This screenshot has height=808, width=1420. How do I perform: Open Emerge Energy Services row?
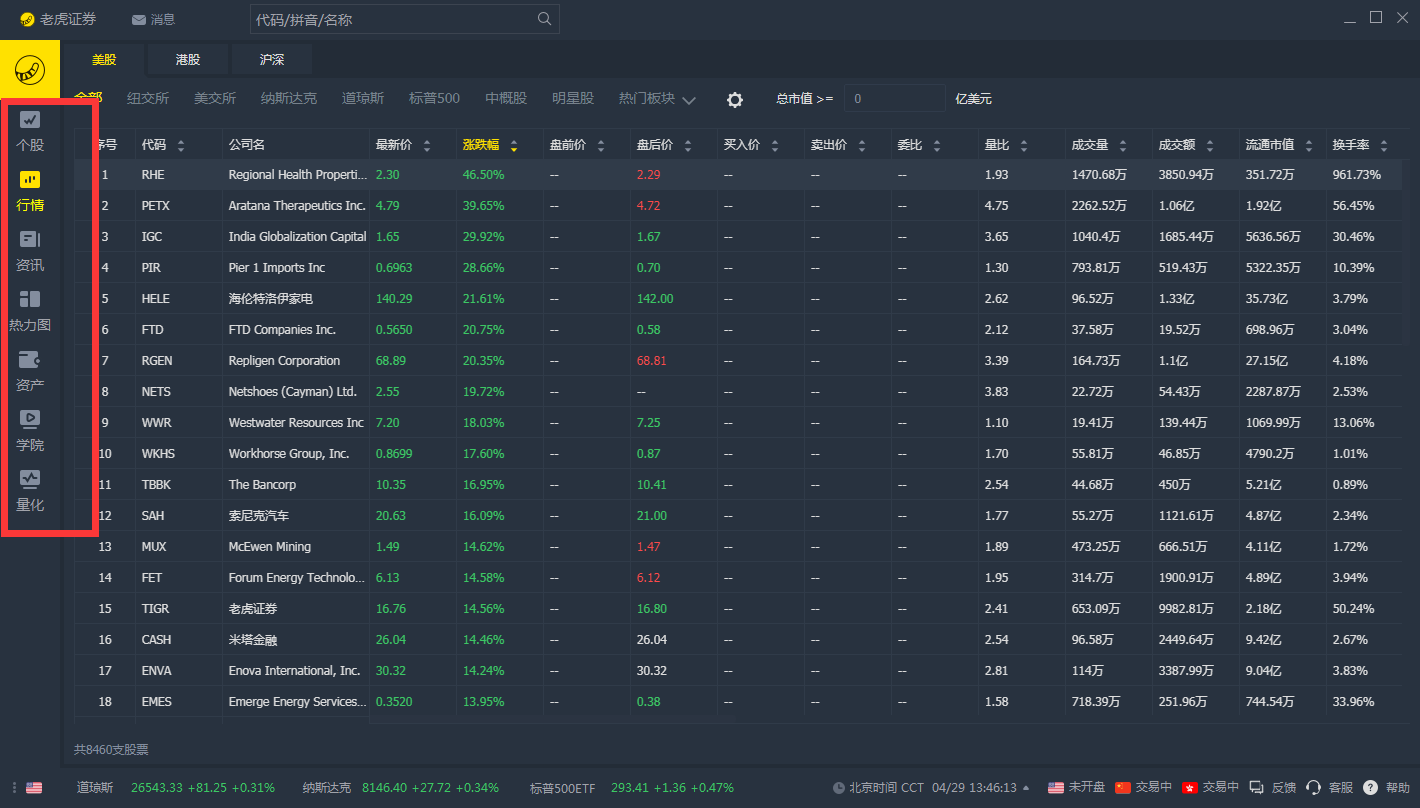click(x=738, y=701)
